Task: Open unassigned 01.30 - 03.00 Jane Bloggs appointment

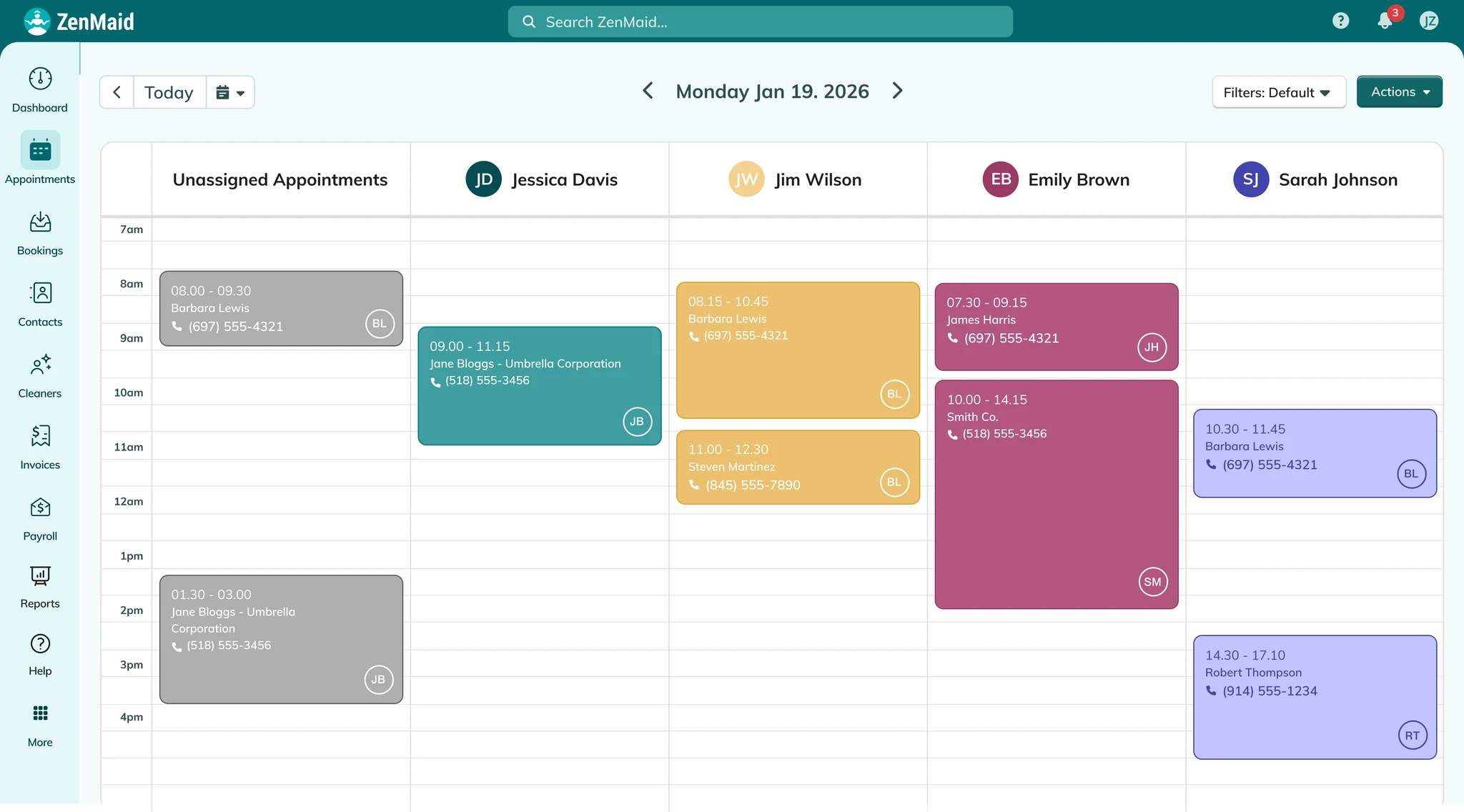Action: click(x=281, y=640)
